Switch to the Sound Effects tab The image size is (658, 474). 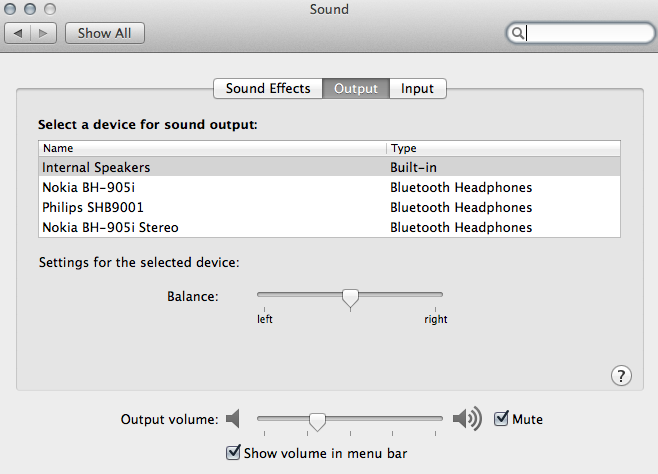tap(268, 89)
